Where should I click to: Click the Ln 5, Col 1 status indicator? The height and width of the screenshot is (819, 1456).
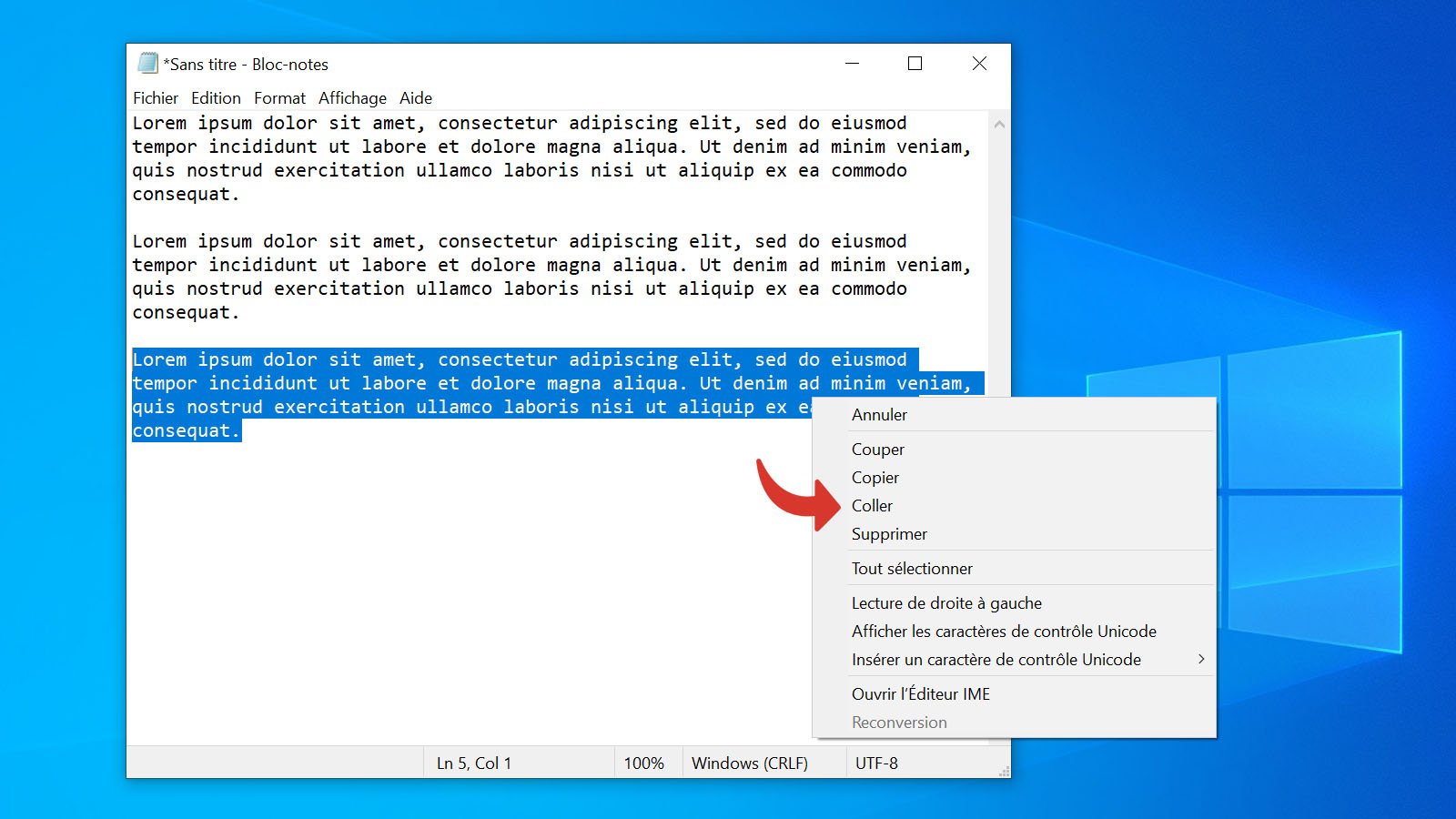(474, 763)
